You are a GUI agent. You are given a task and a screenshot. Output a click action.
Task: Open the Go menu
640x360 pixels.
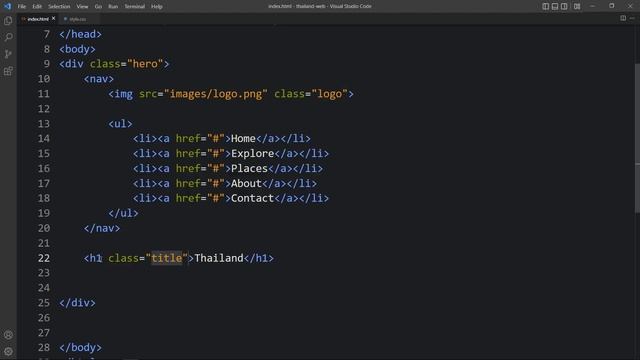pyautogui.click(x=98, y=7)
